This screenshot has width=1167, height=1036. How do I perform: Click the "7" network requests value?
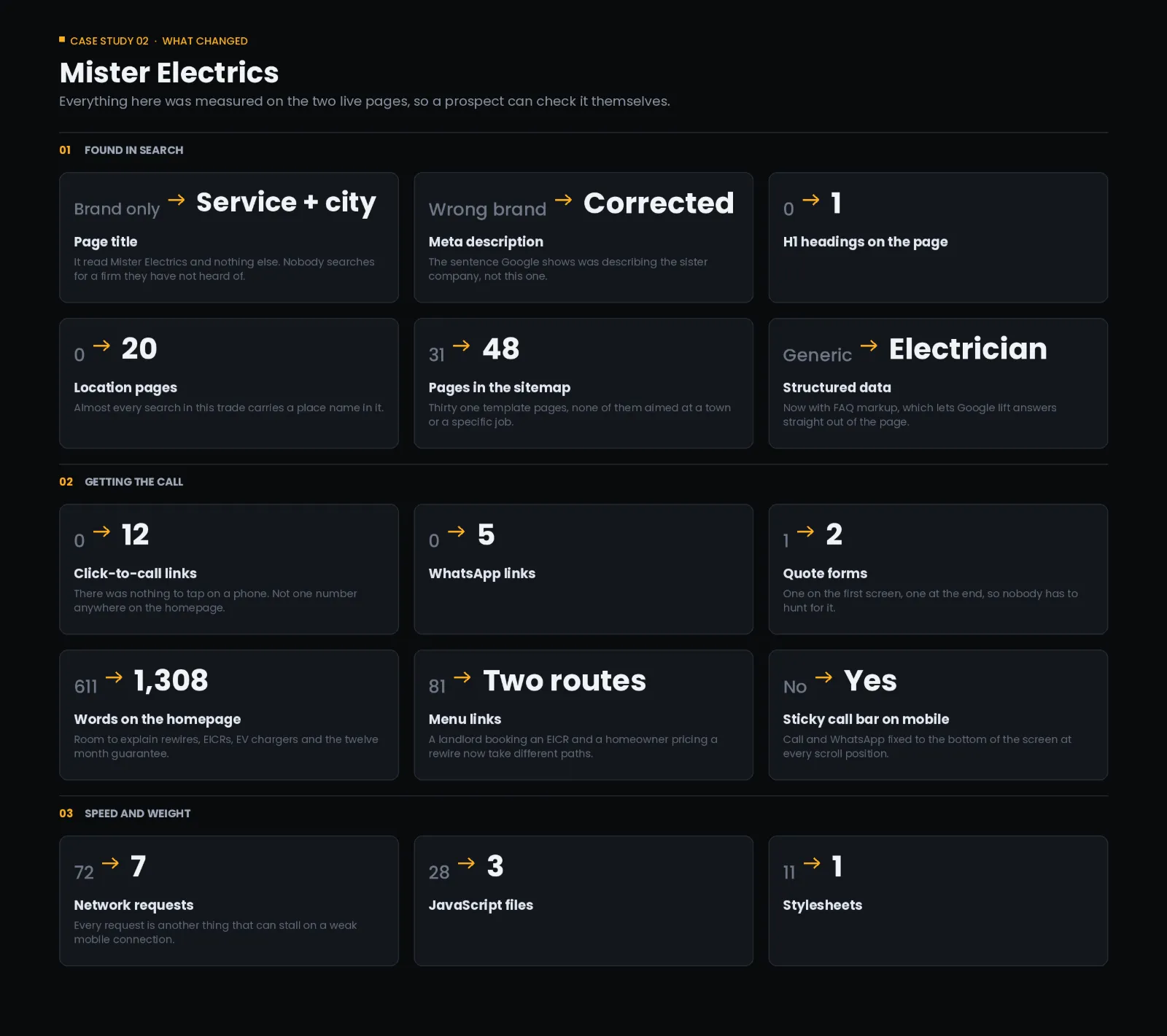[139, 867]
